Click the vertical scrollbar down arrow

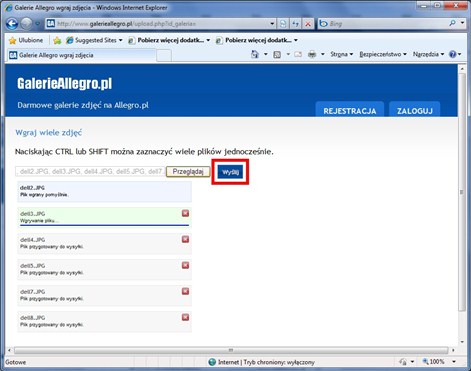(x=462, y=342)
